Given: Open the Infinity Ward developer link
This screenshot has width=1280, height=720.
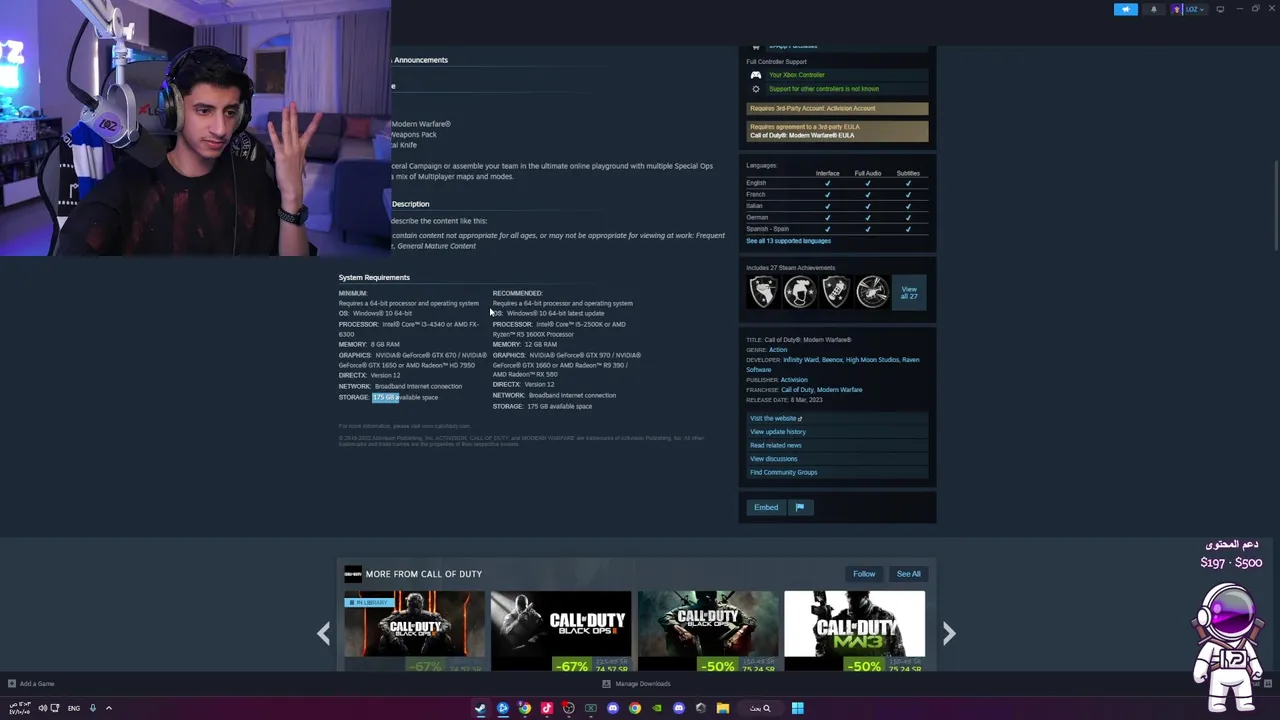Looking at the screenshot, I should 800,360.
